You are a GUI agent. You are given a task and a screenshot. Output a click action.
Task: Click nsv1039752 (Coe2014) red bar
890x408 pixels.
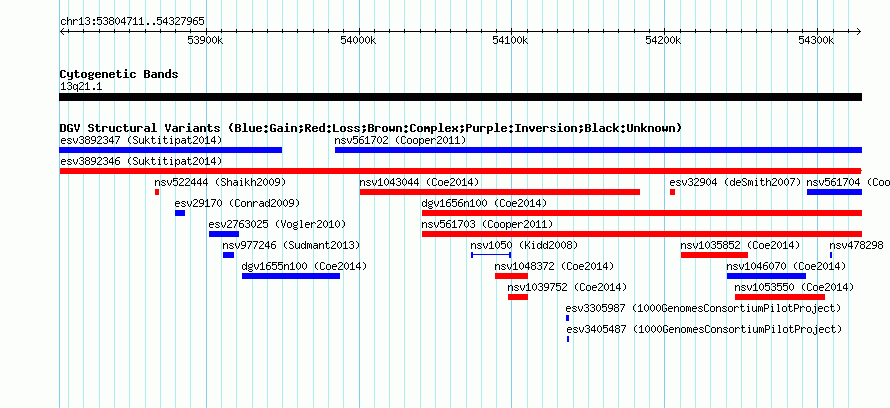tap(518, 297)
